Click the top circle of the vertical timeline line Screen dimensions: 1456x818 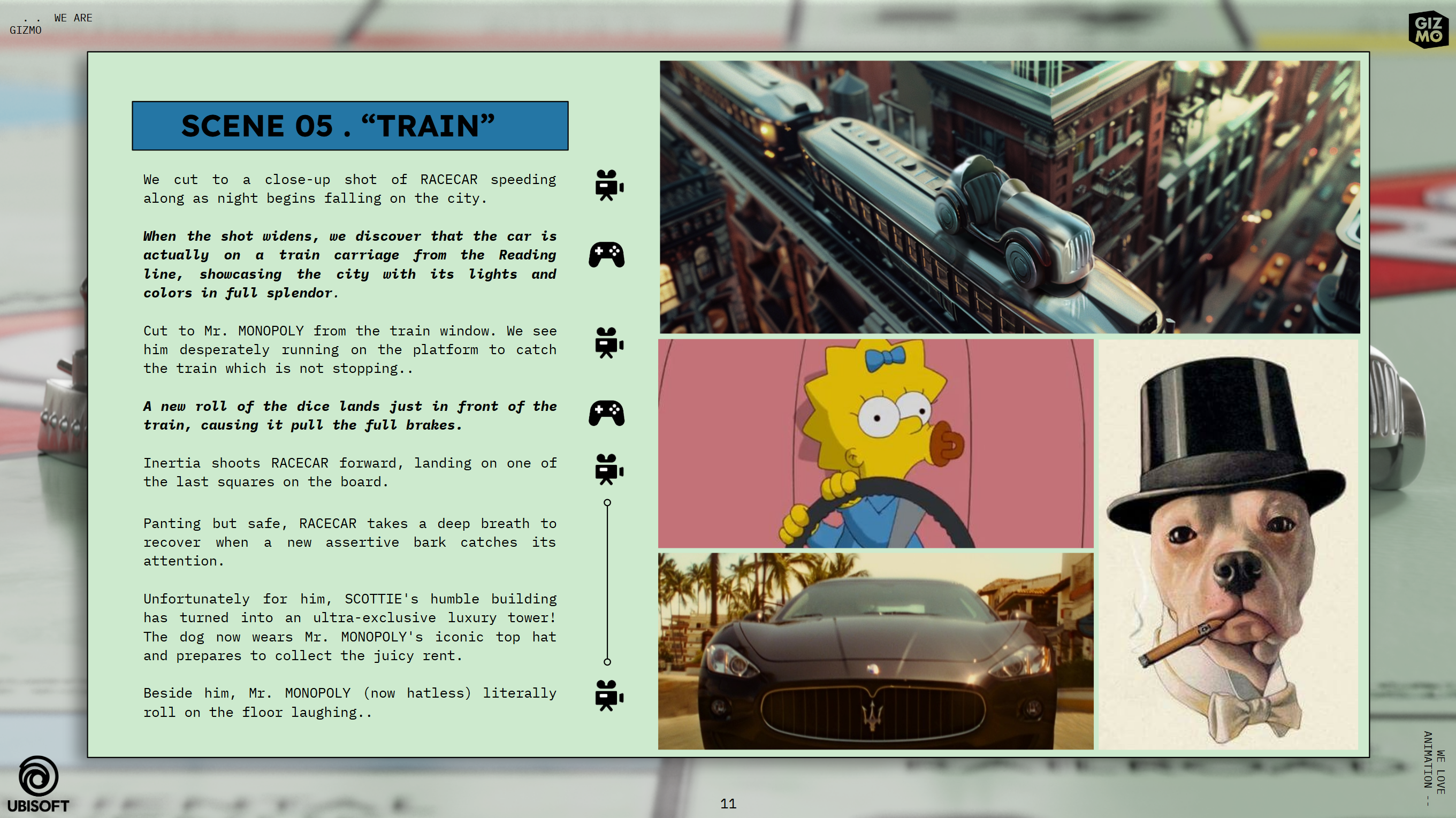(607, 503)
